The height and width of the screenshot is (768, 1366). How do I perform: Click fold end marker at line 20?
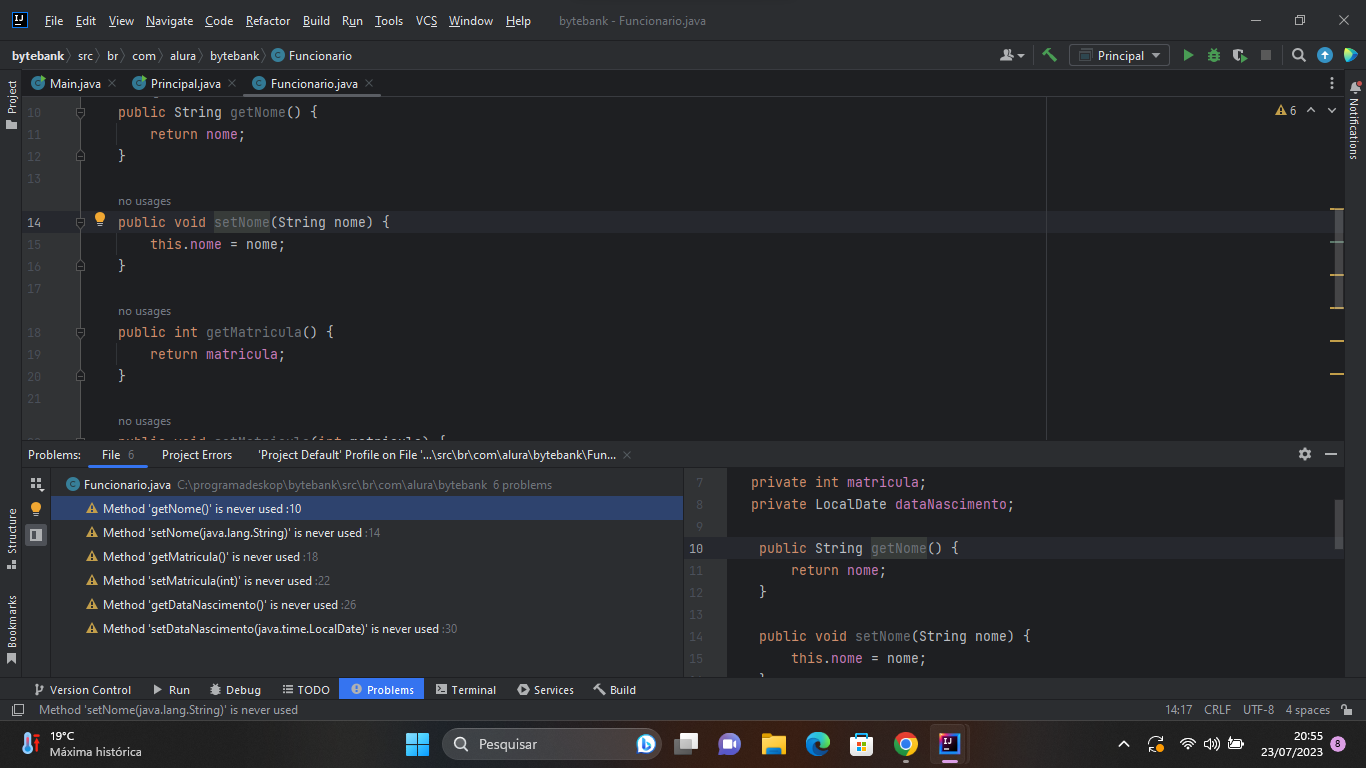point(81,376)
